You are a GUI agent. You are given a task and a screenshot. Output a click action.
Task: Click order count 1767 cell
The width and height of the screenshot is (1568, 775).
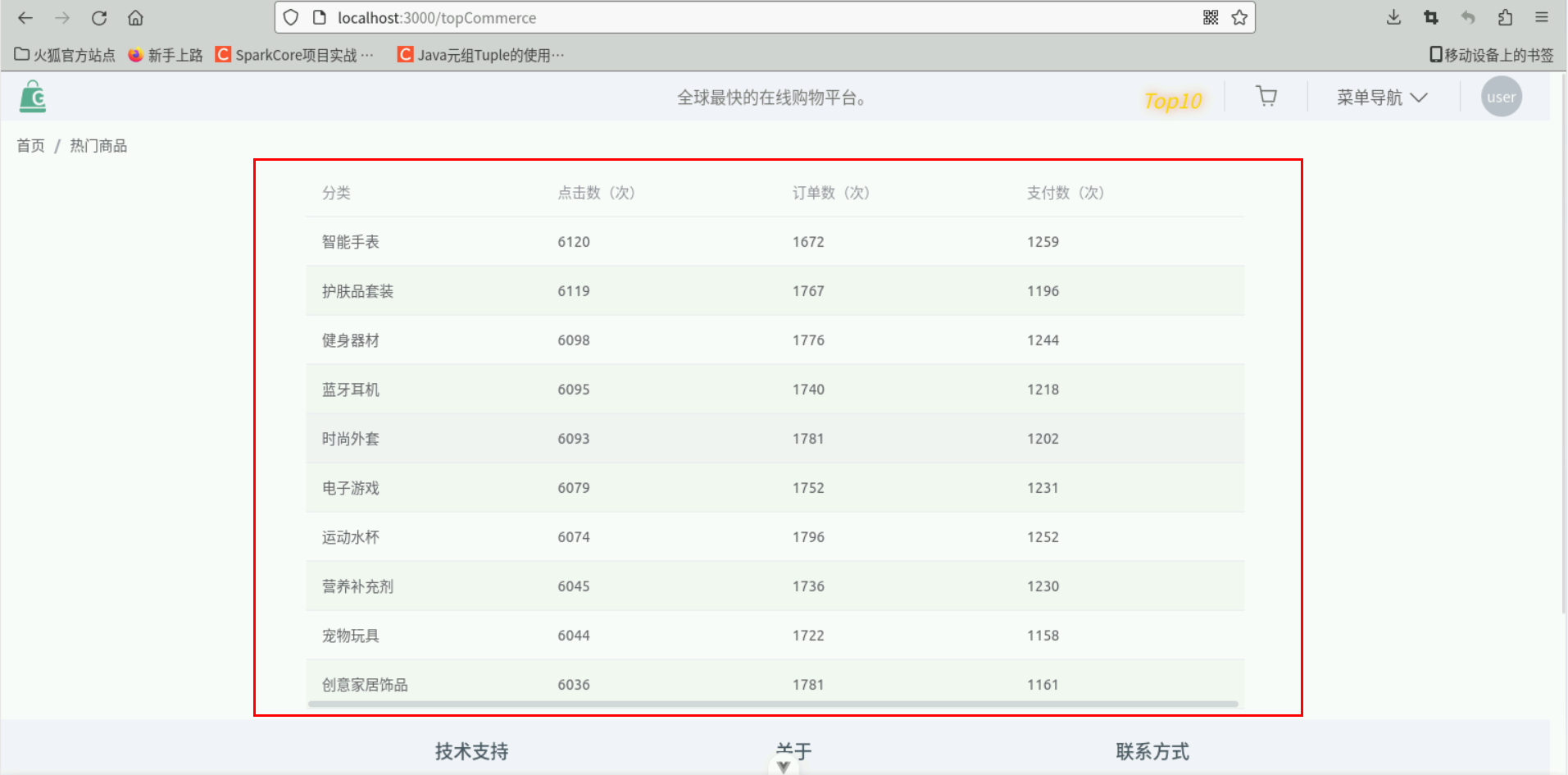[x=808, y=291]
